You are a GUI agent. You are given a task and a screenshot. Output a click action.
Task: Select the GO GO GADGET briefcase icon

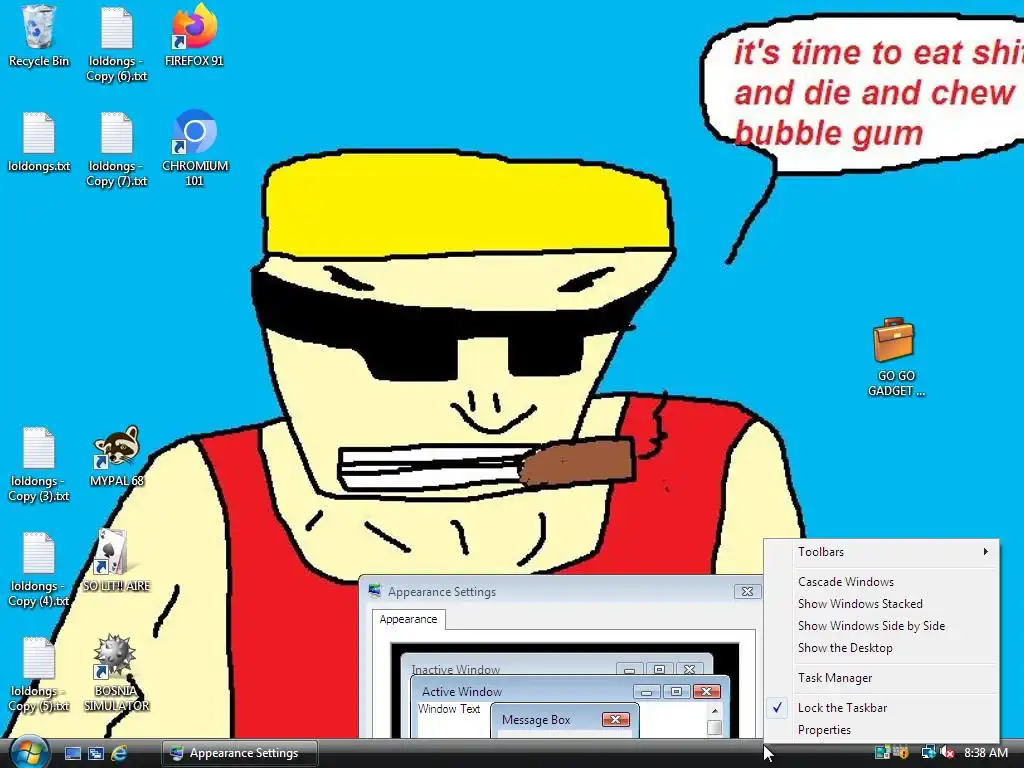point(893,340)
